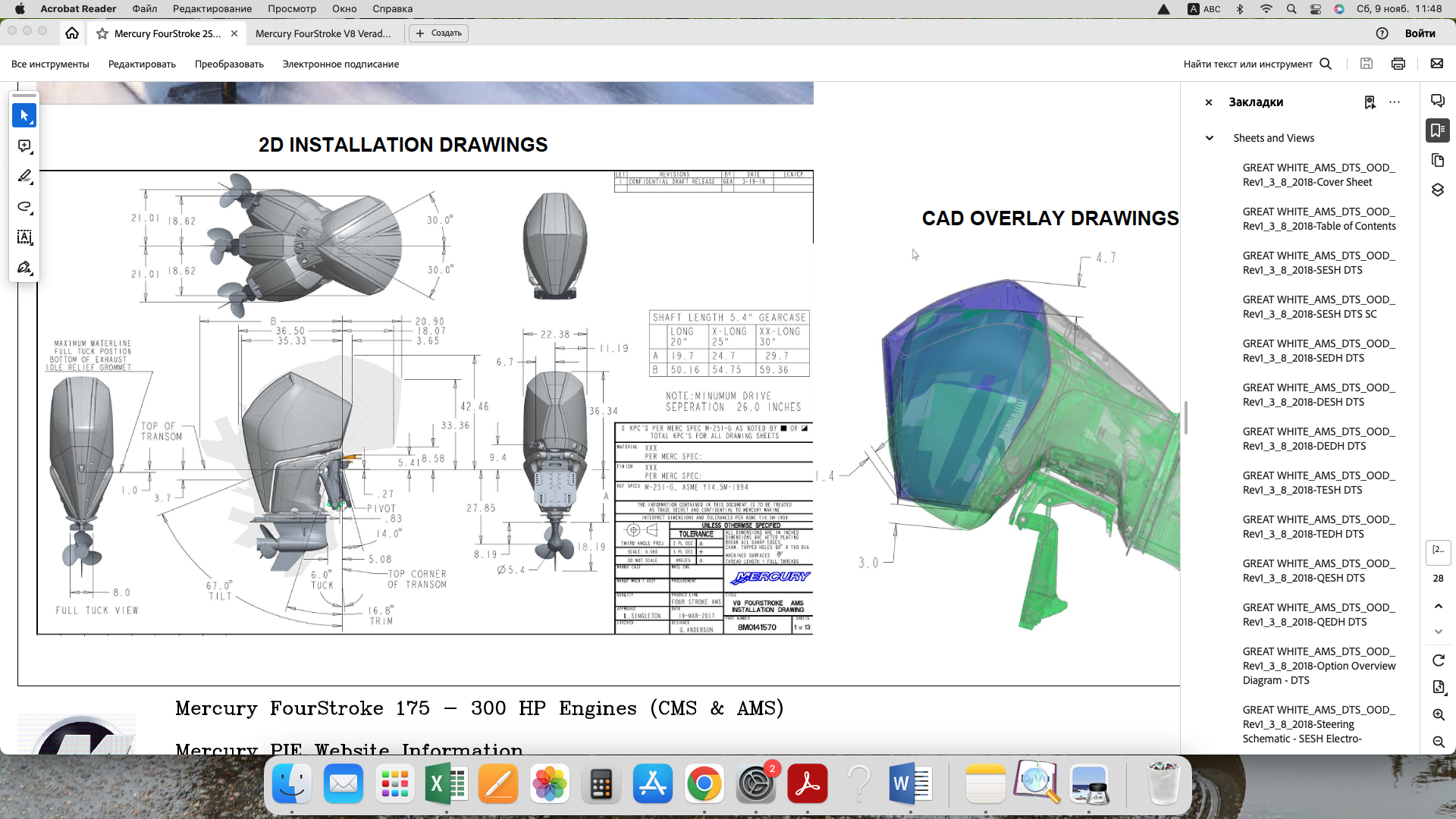Star the Mercury FourStroke 25 tab
This screenshot has width=1456, height=819.
tap(102, 33)
